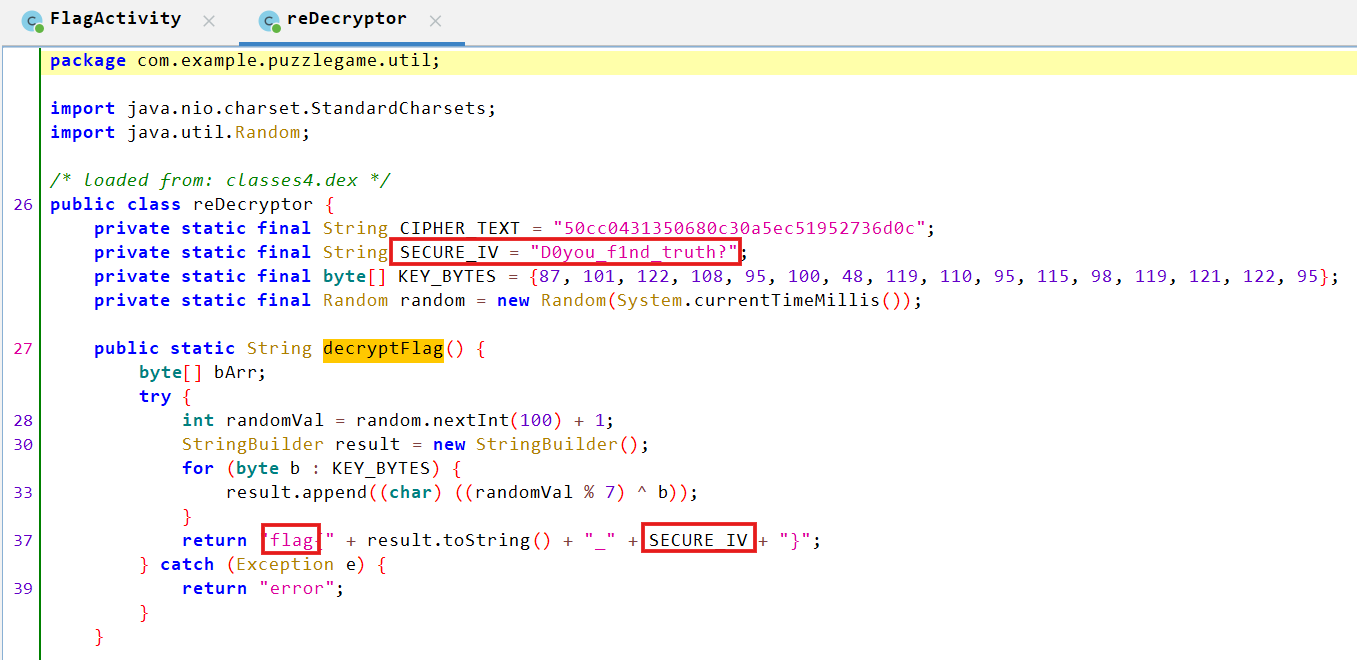
Task: Click line number 27 in gutter
Action: point(22,348)
